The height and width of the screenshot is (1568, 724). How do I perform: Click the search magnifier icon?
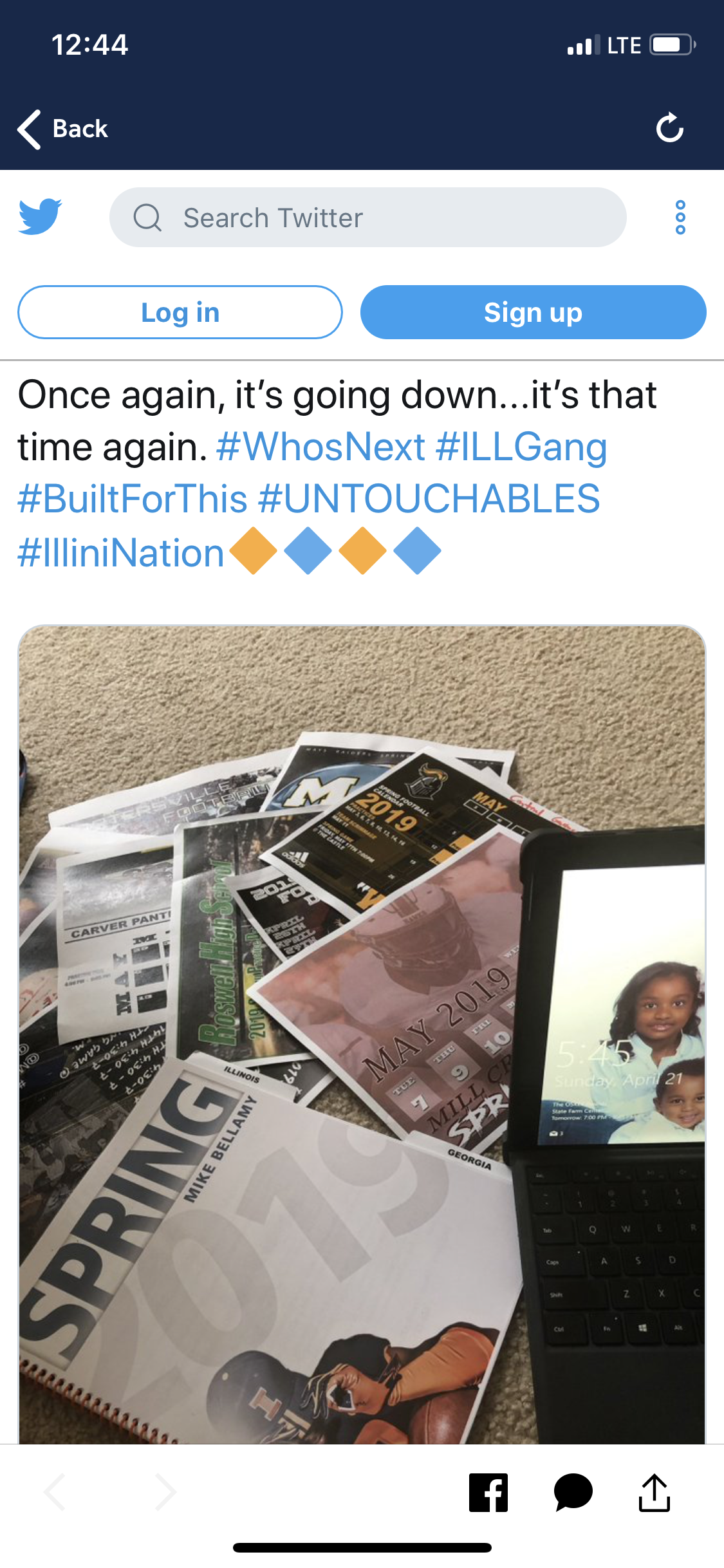[x=147, y=218]
